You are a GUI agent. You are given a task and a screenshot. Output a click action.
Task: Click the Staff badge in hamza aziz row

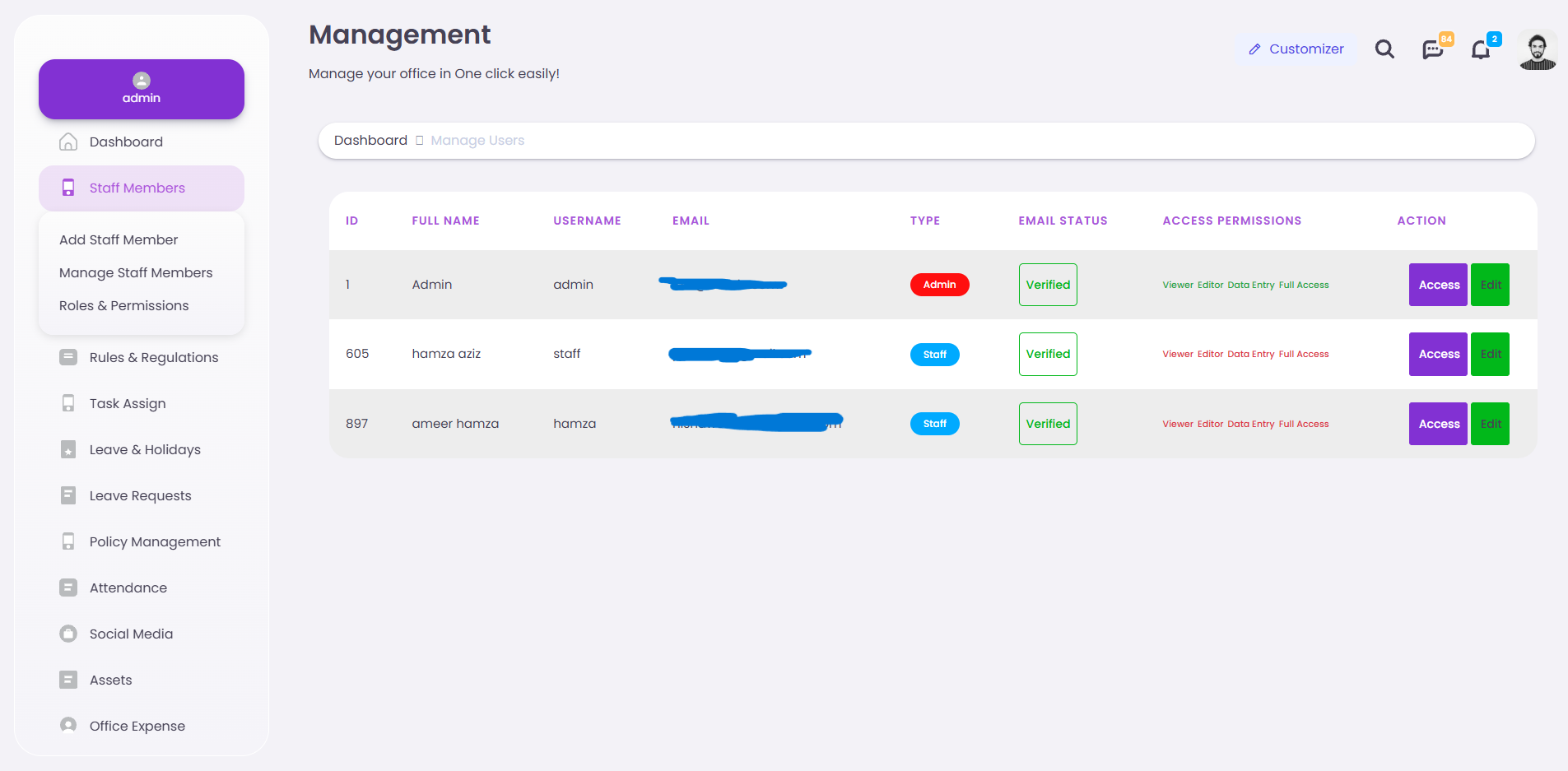pos(934,355)
